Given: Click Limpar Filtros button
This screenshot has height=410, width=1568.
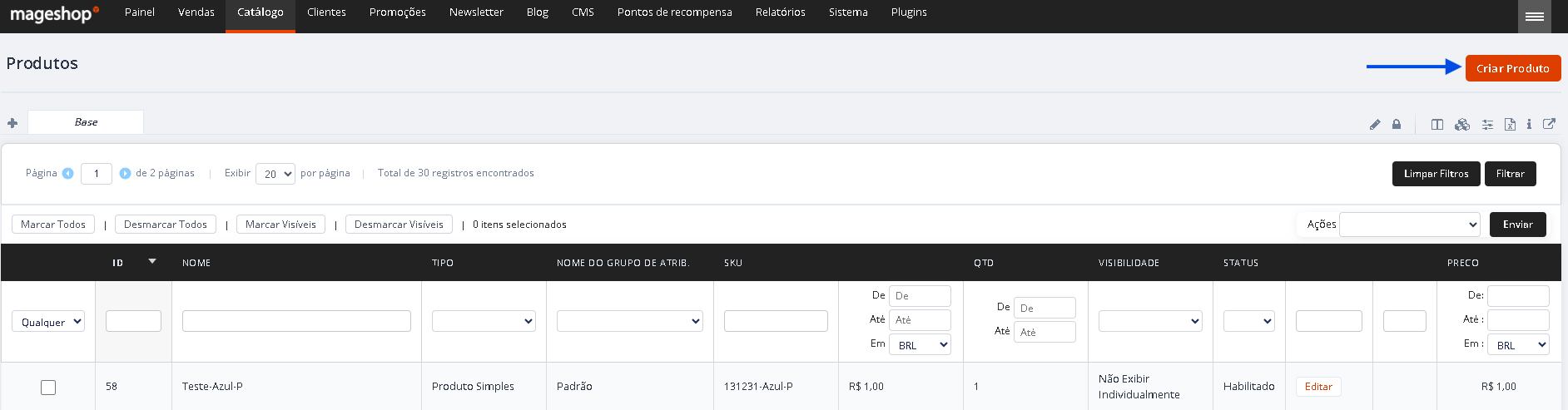Looking at the screenshot, I should [1437, 174].
